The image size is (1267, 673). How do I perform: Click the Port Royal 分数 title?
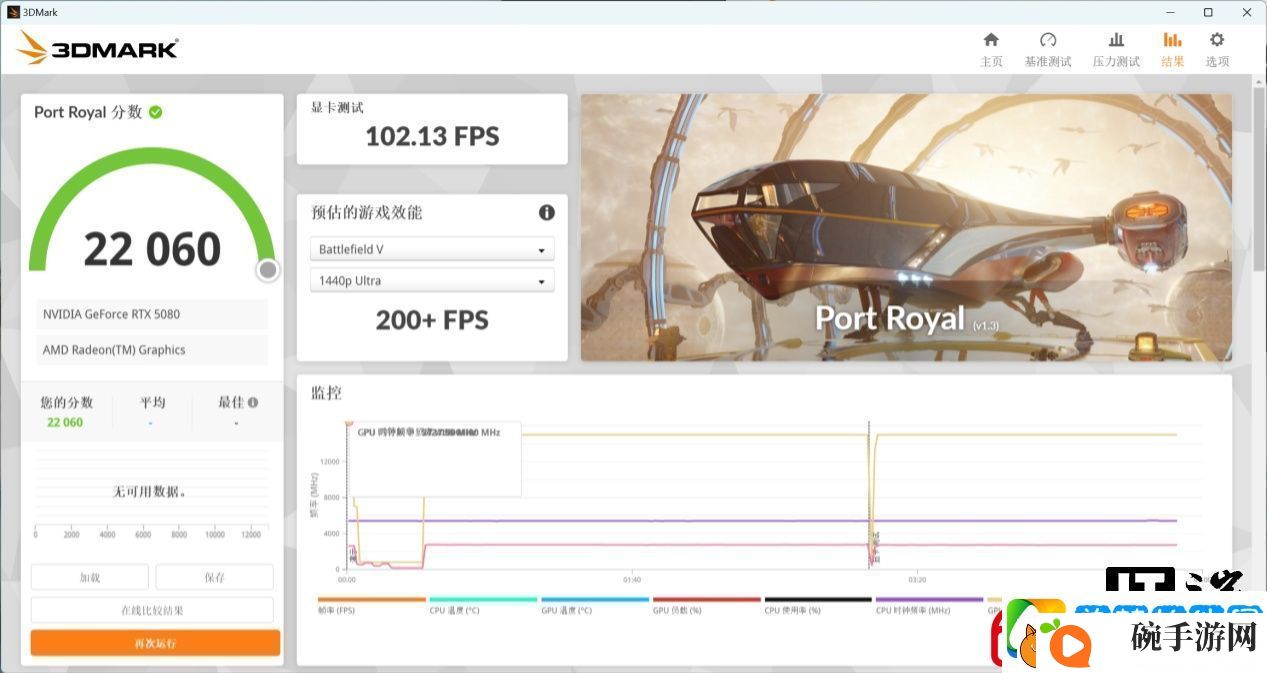88,112
